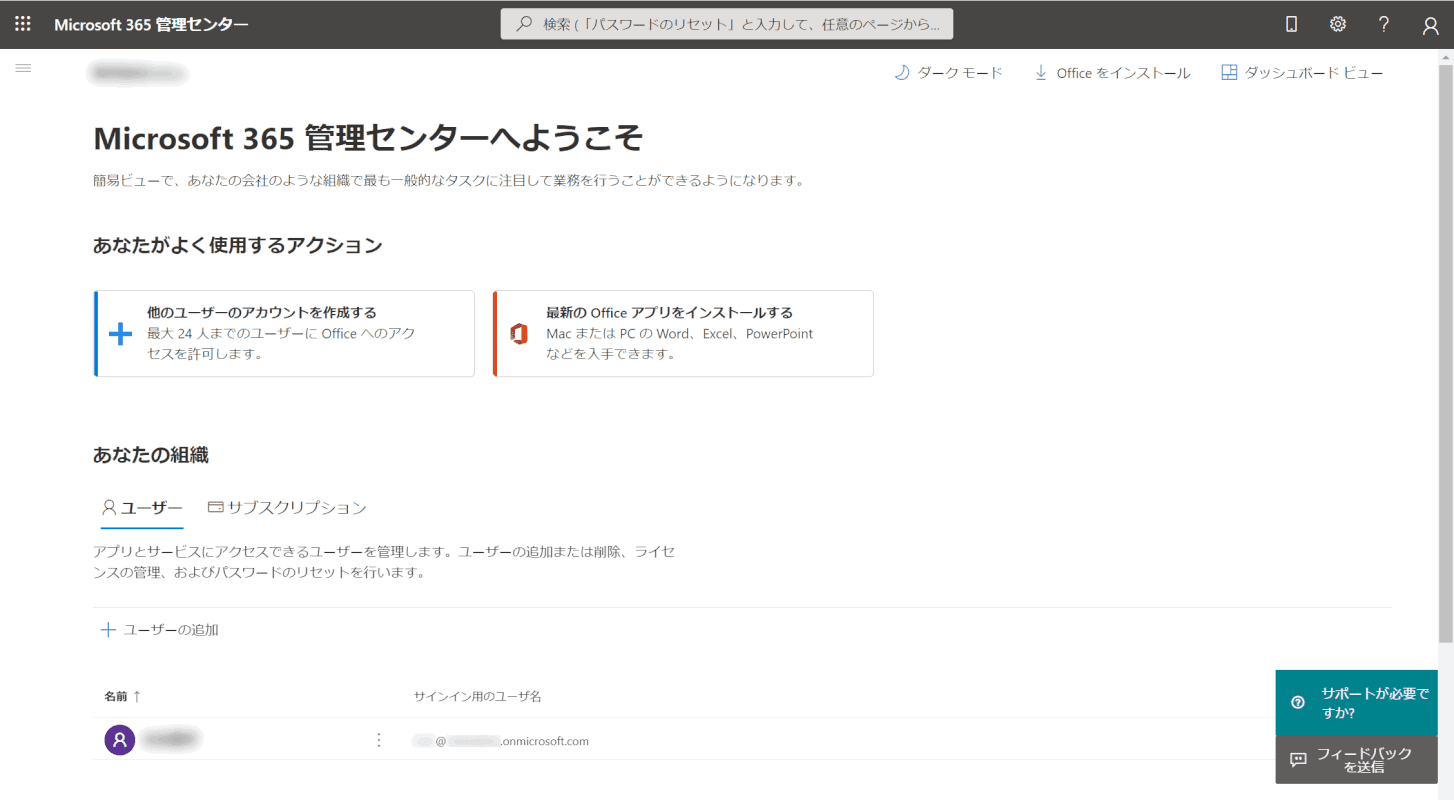This screenshot has height=800, width=1454.
Task: Open the 他のユーザーのアカウントを作成する card
Action: tap(284, 334)
